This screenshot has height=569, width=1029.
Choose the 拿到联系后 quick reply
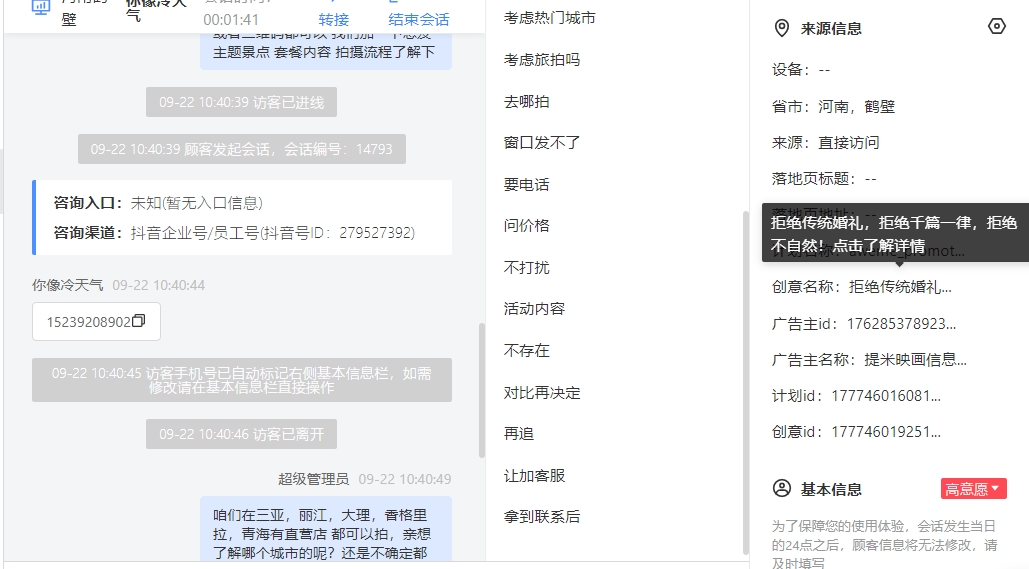541,517
